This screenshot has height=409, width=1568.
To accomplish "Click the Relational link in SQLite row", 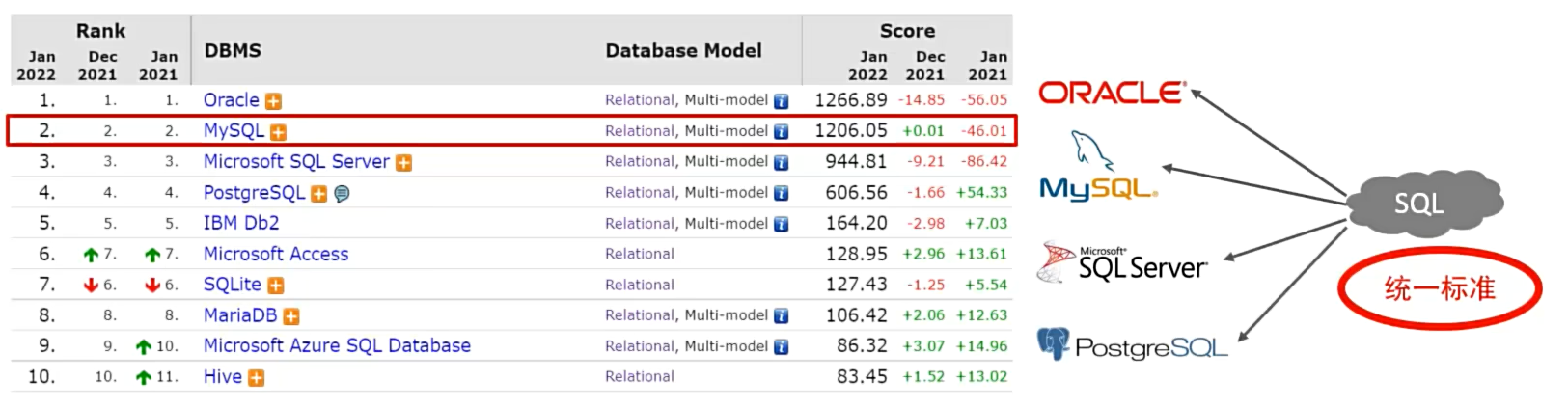I will 639,285.
